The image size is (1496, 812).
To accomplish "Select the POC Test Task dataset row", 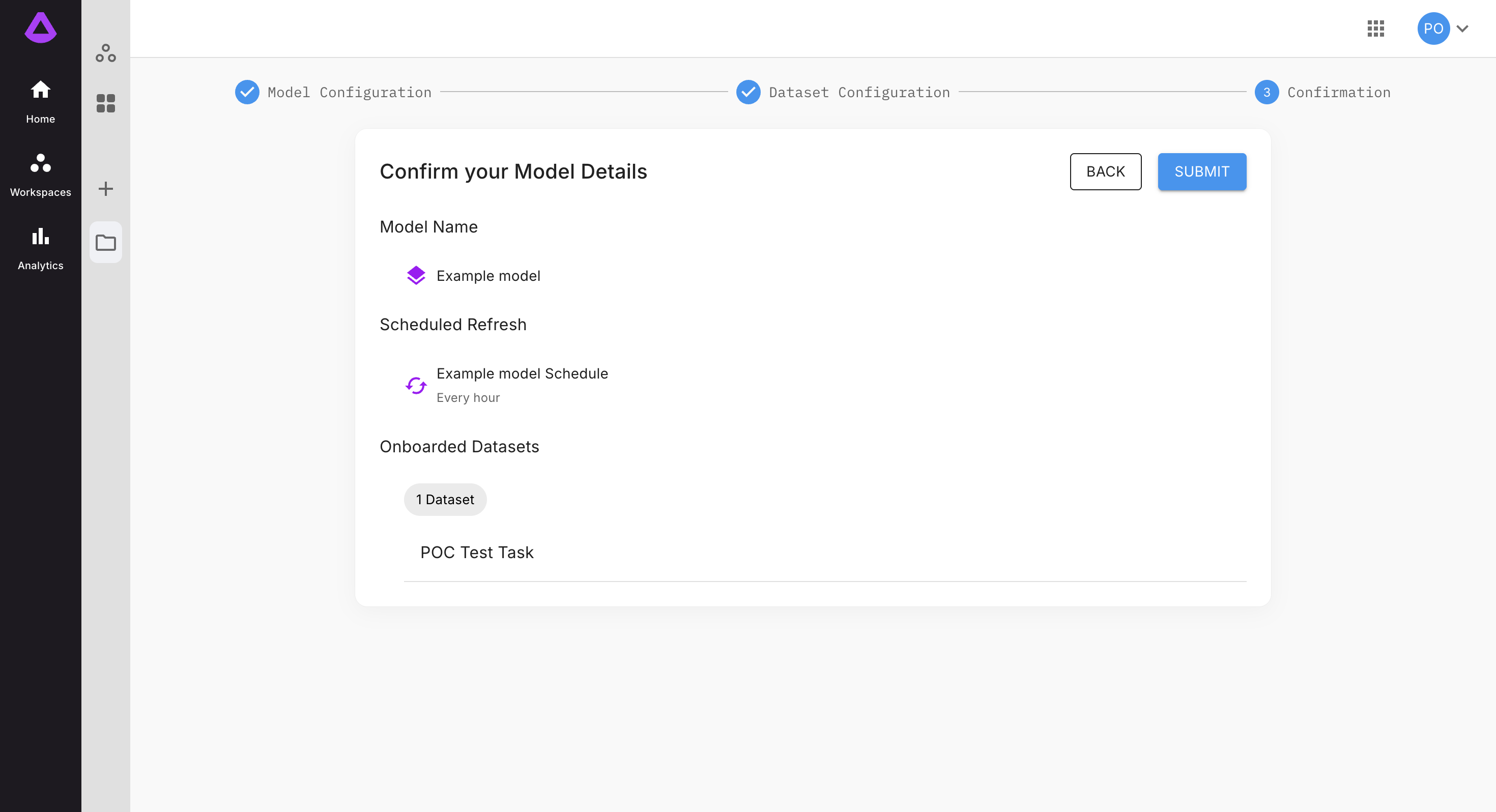I will [825, 553].
